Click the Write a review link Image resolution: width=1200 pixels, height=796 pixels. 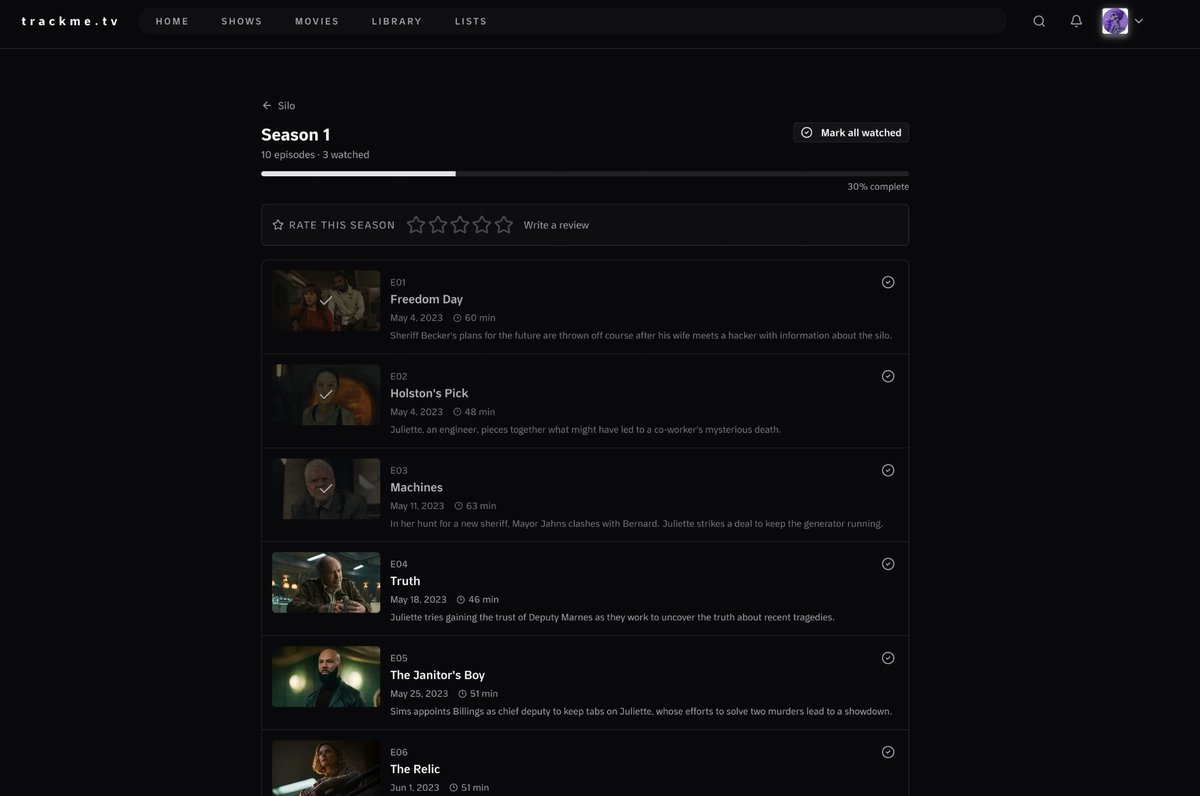pos(556,225)
